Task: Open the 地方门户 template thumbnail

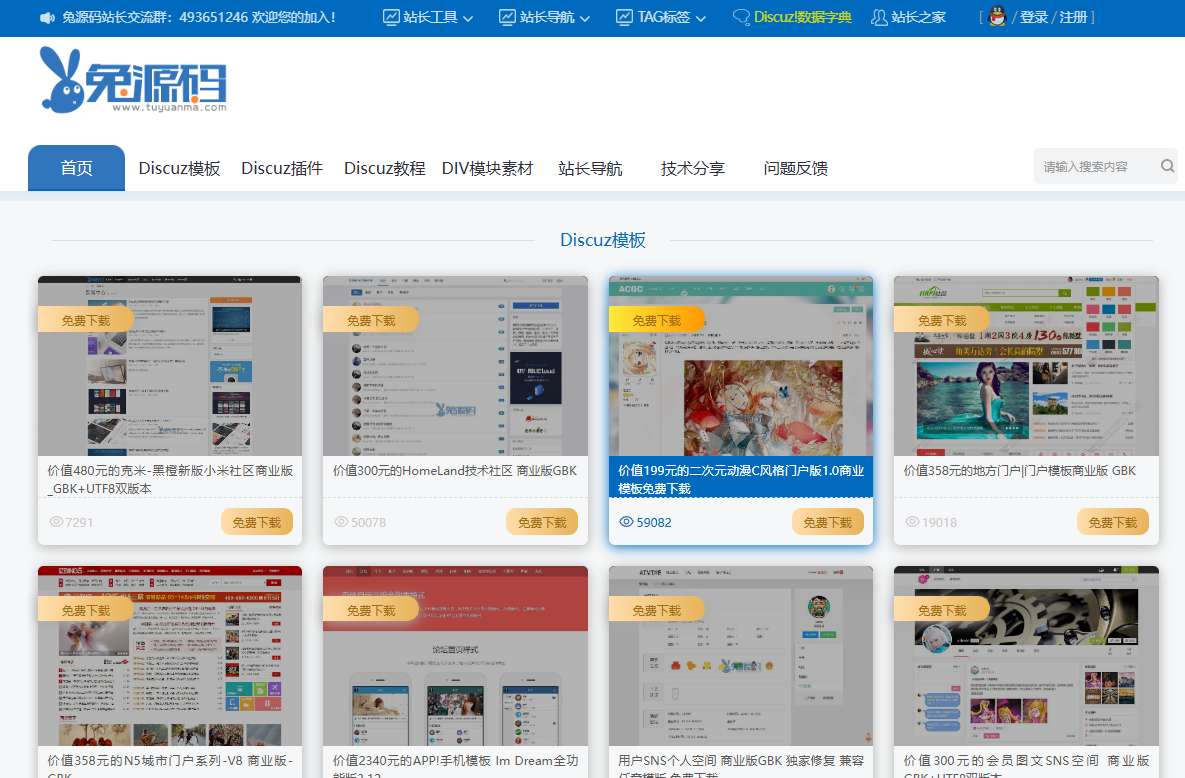Action: pos(1026,366)
